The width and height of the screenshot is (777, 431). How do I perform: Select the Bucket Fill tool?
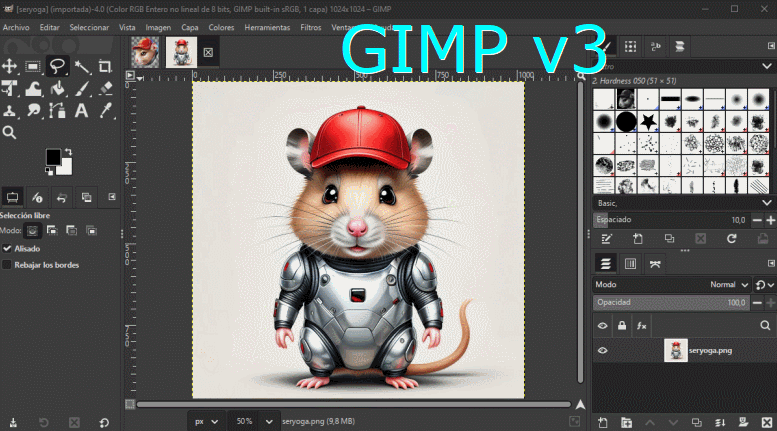pos(57,88)
